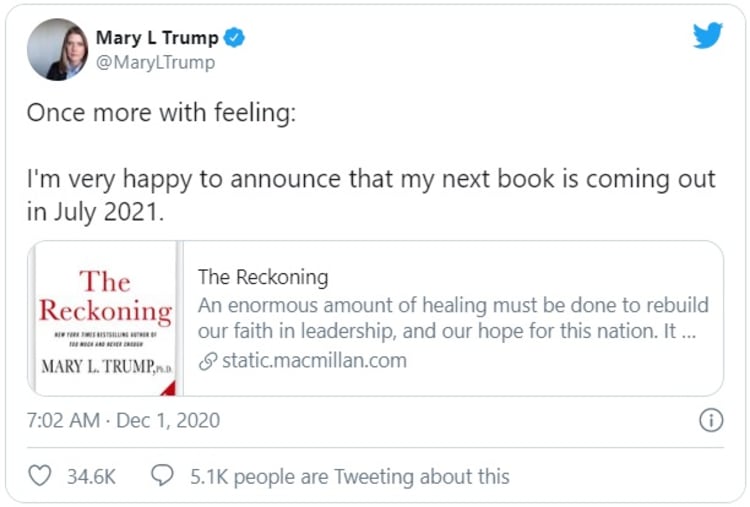Click the July 2021 book announcement text

[x=370, y=193]
